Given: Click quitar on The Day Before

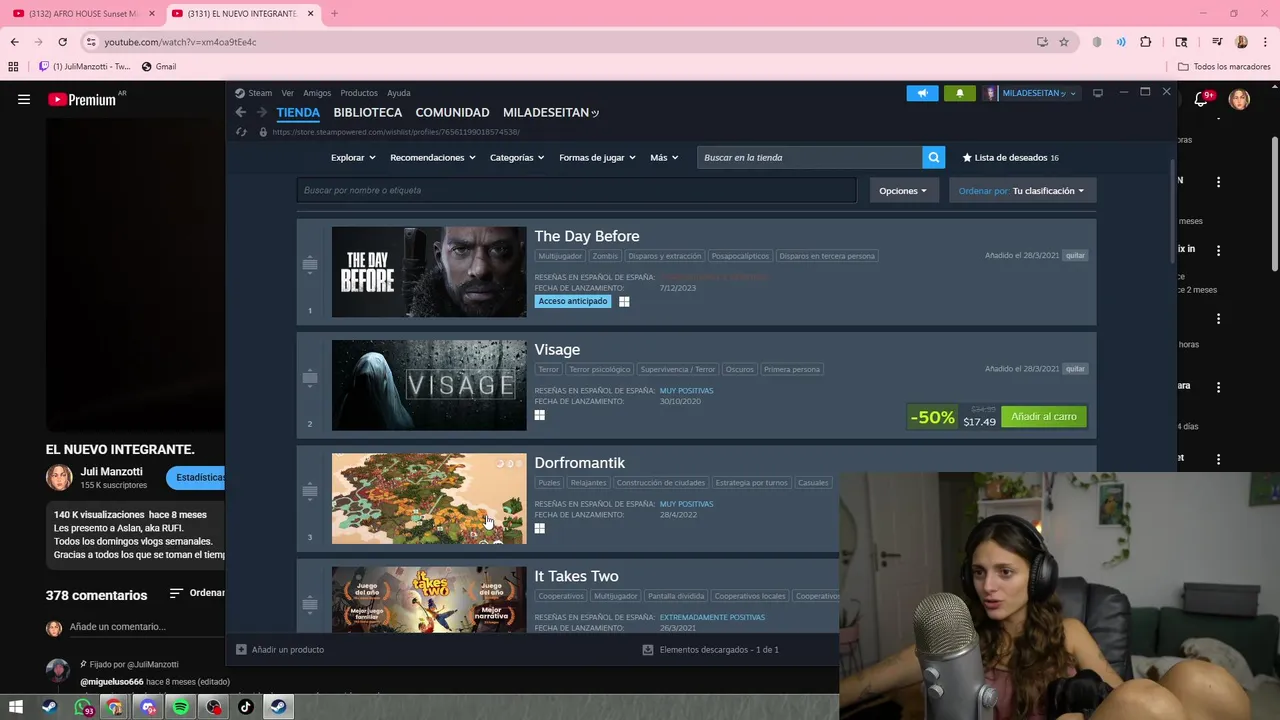Looking at the screenshot, I should [x=1075, y=256].
